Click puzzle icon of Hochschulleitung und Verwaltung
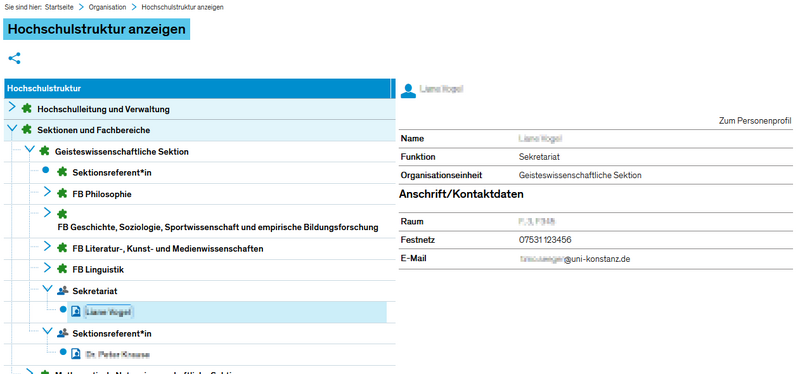 click(26, 109)
